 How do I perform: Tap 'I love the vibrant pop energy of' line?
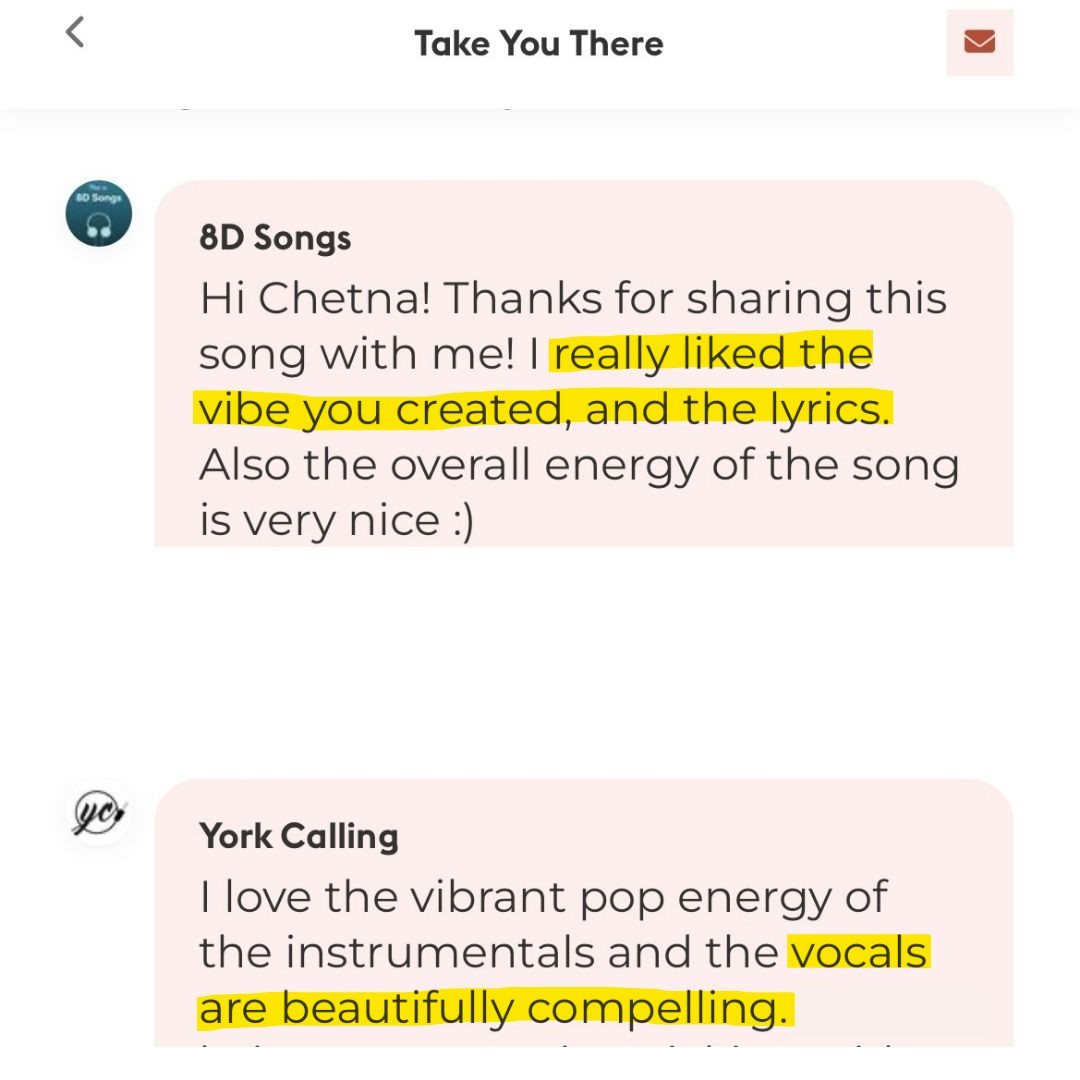click(543, 897)
